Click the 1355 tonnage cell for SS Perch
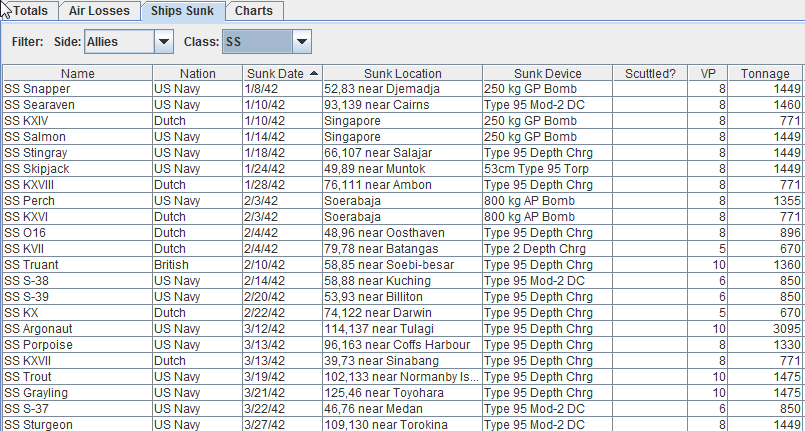The height and width of the screenshot is (431, 805). (x=765, y=201)
